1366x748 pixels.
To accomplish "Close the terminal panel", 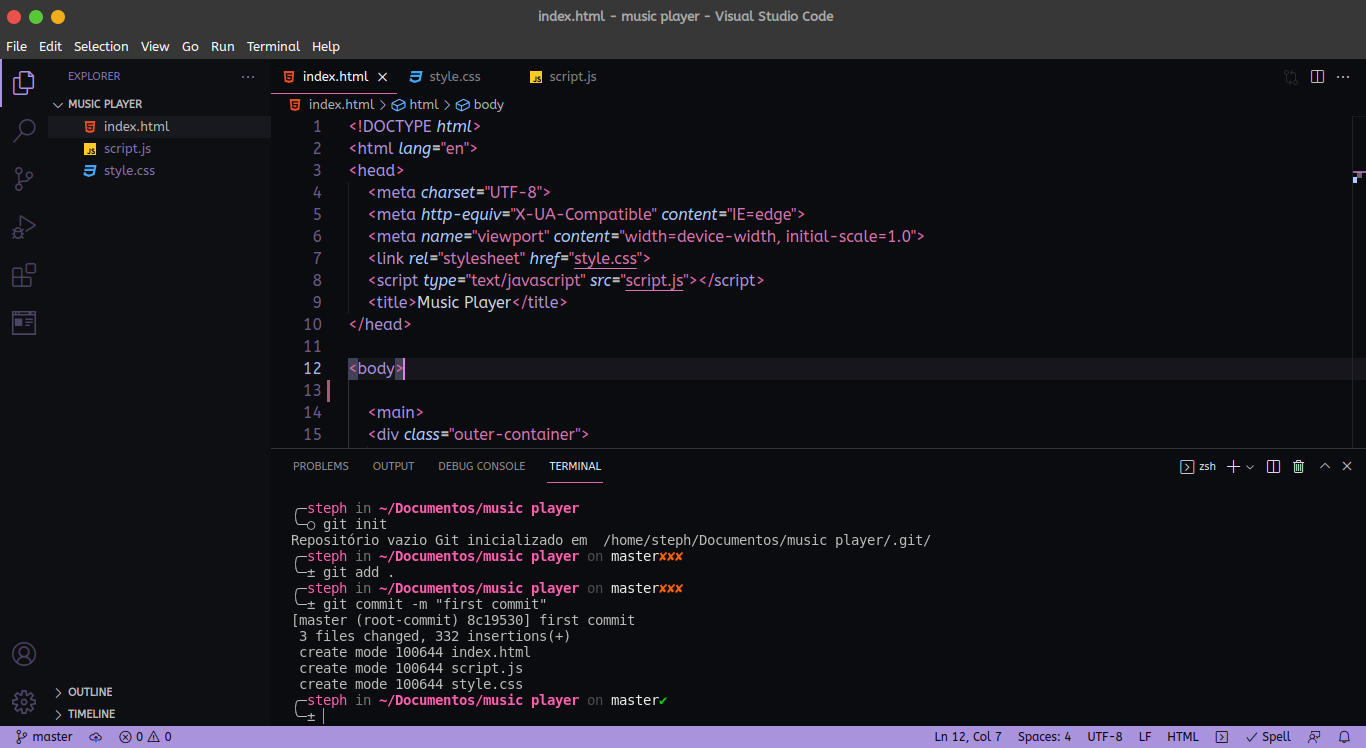I will click(1347, 466).
